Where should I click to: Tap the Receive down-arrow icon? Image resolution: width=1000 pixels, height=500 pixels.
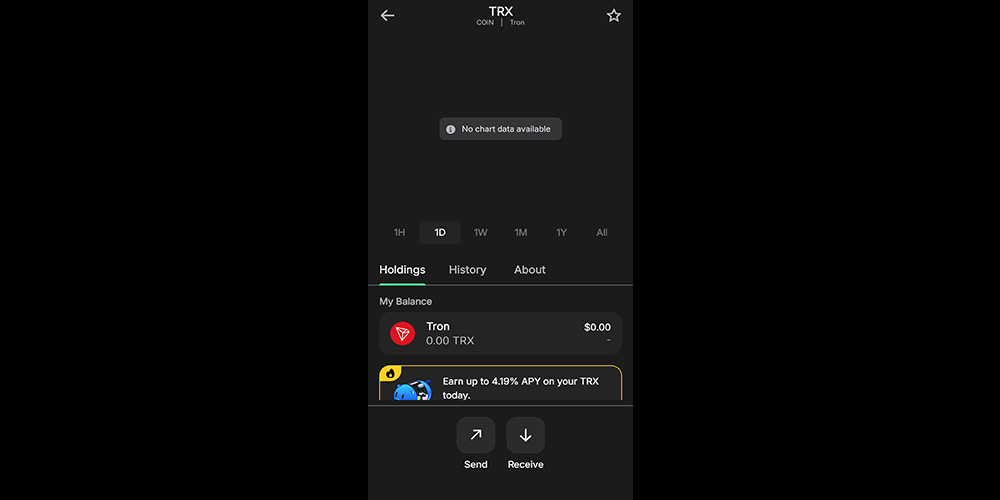coord(526,435)
